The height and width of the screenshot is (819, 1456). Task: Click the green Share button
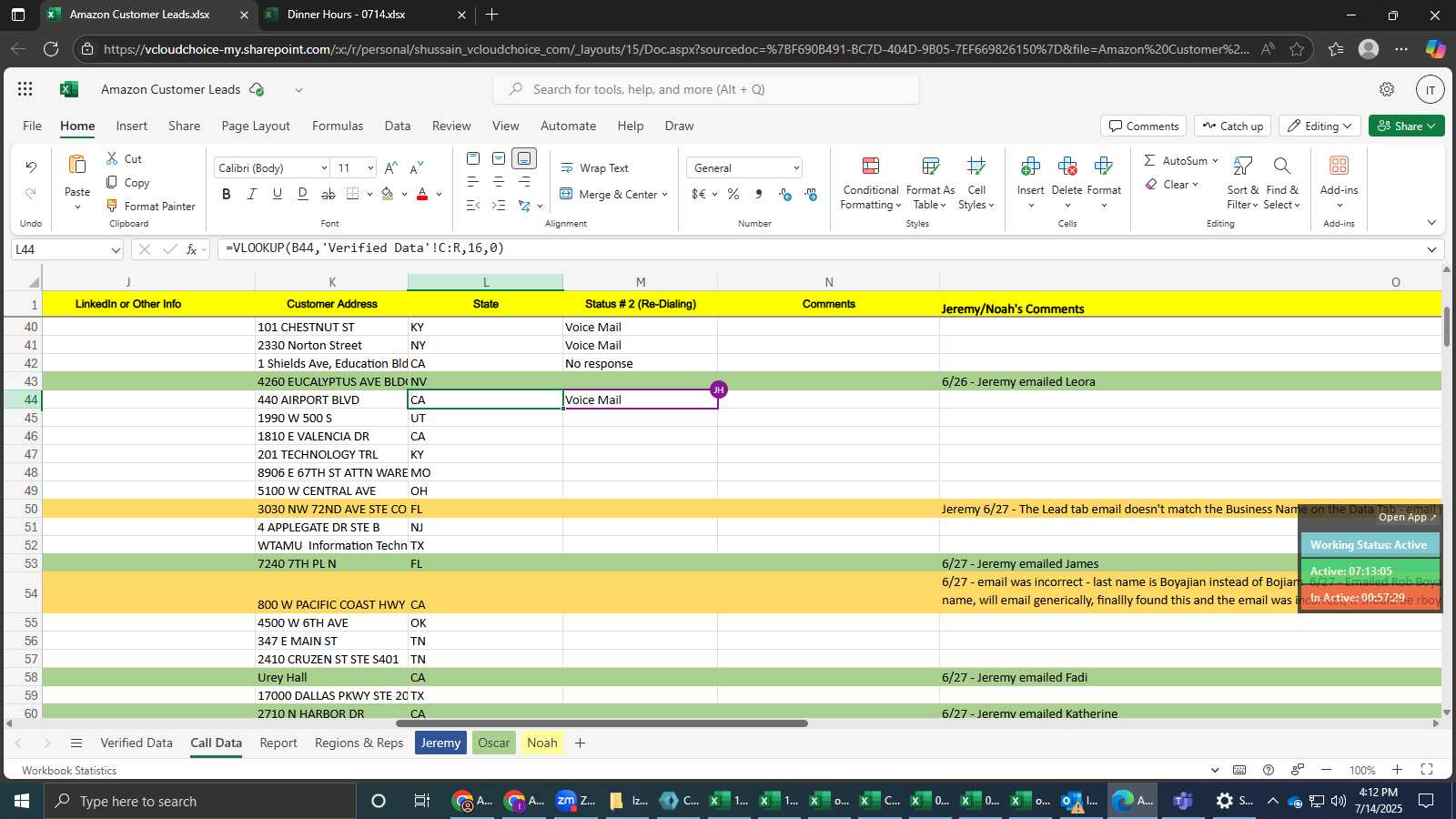coord(1406,126)
